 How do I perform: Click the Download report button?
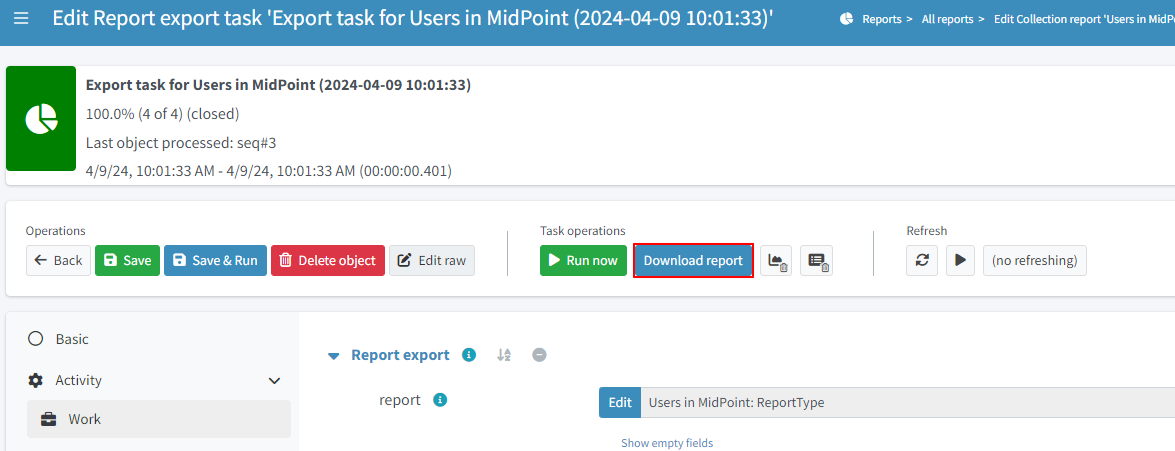(x=693, y=260)
